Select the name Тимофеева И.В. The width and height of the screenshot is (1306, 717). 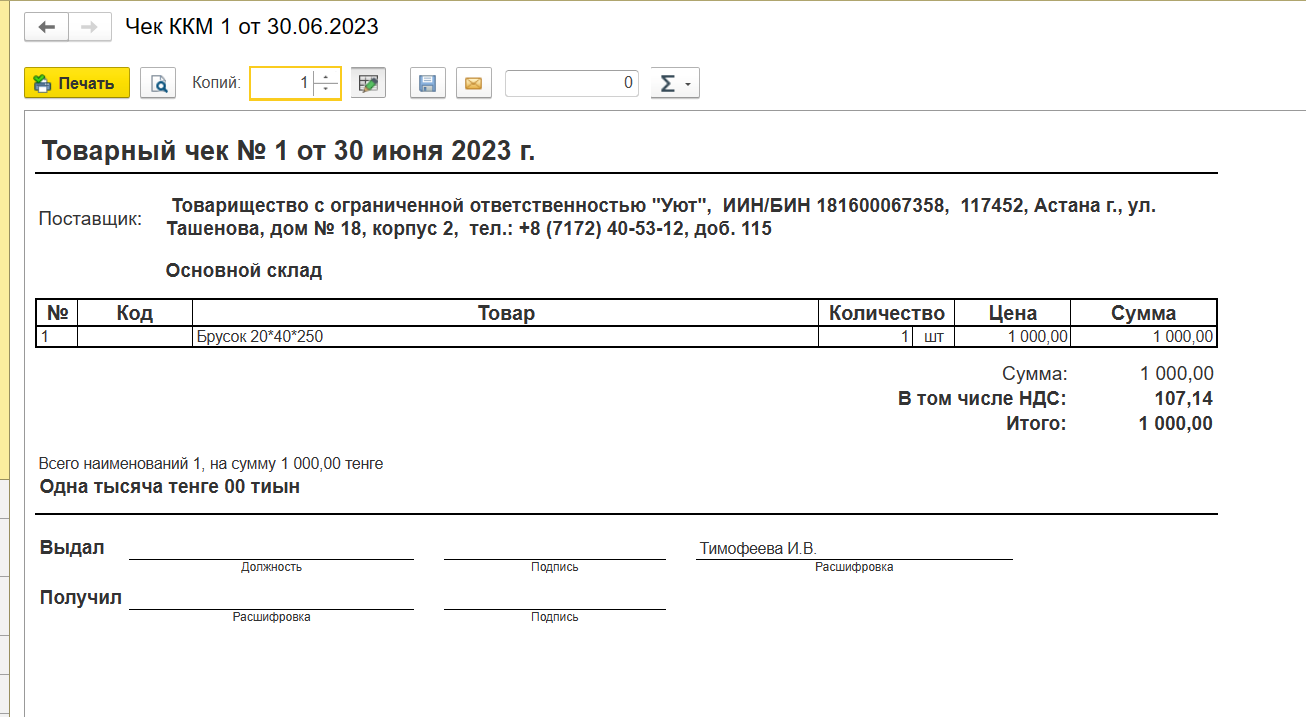[x=758, y=548]
